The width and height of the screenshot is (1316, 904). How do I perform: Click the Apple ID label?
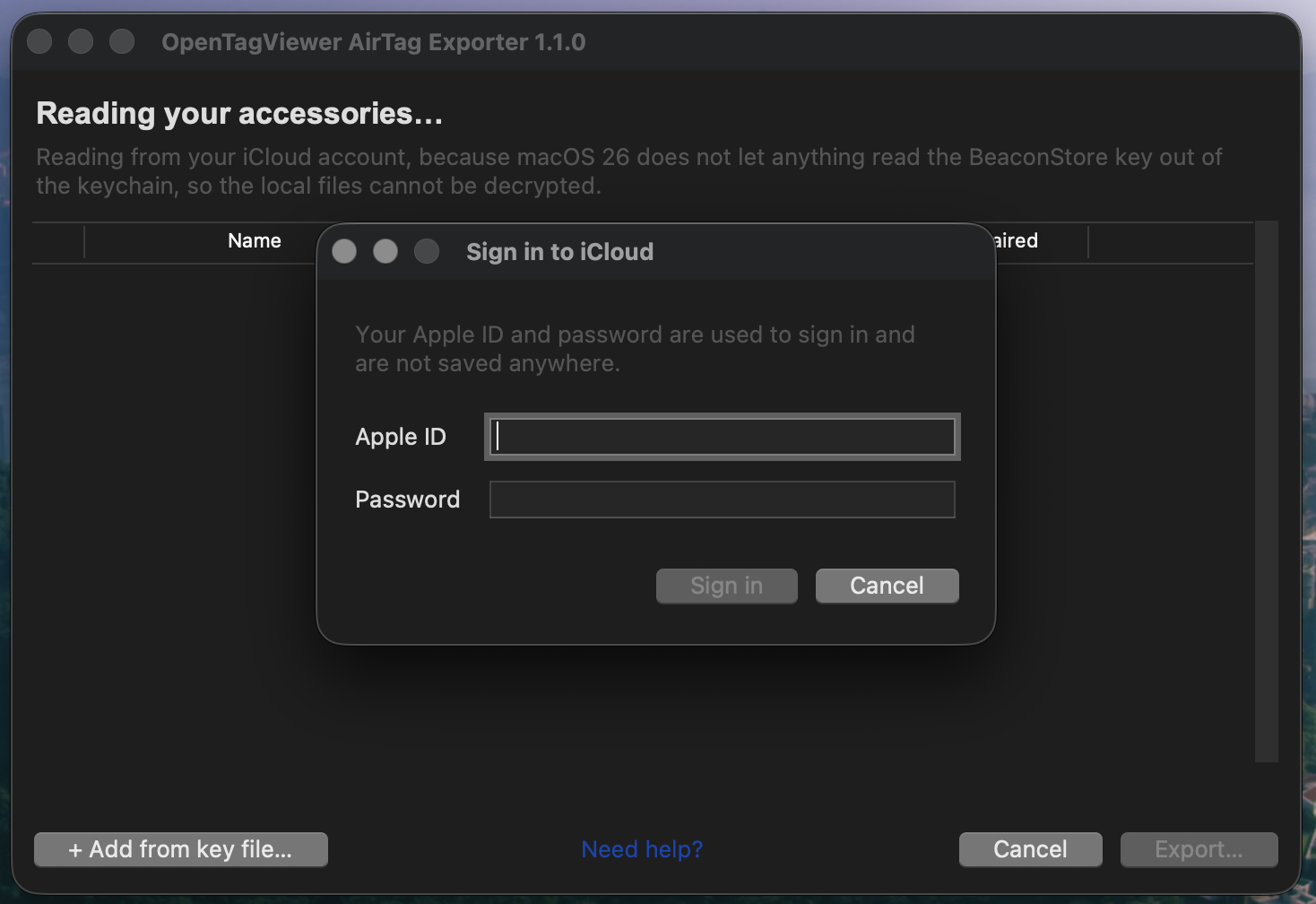tap(401, 437)
